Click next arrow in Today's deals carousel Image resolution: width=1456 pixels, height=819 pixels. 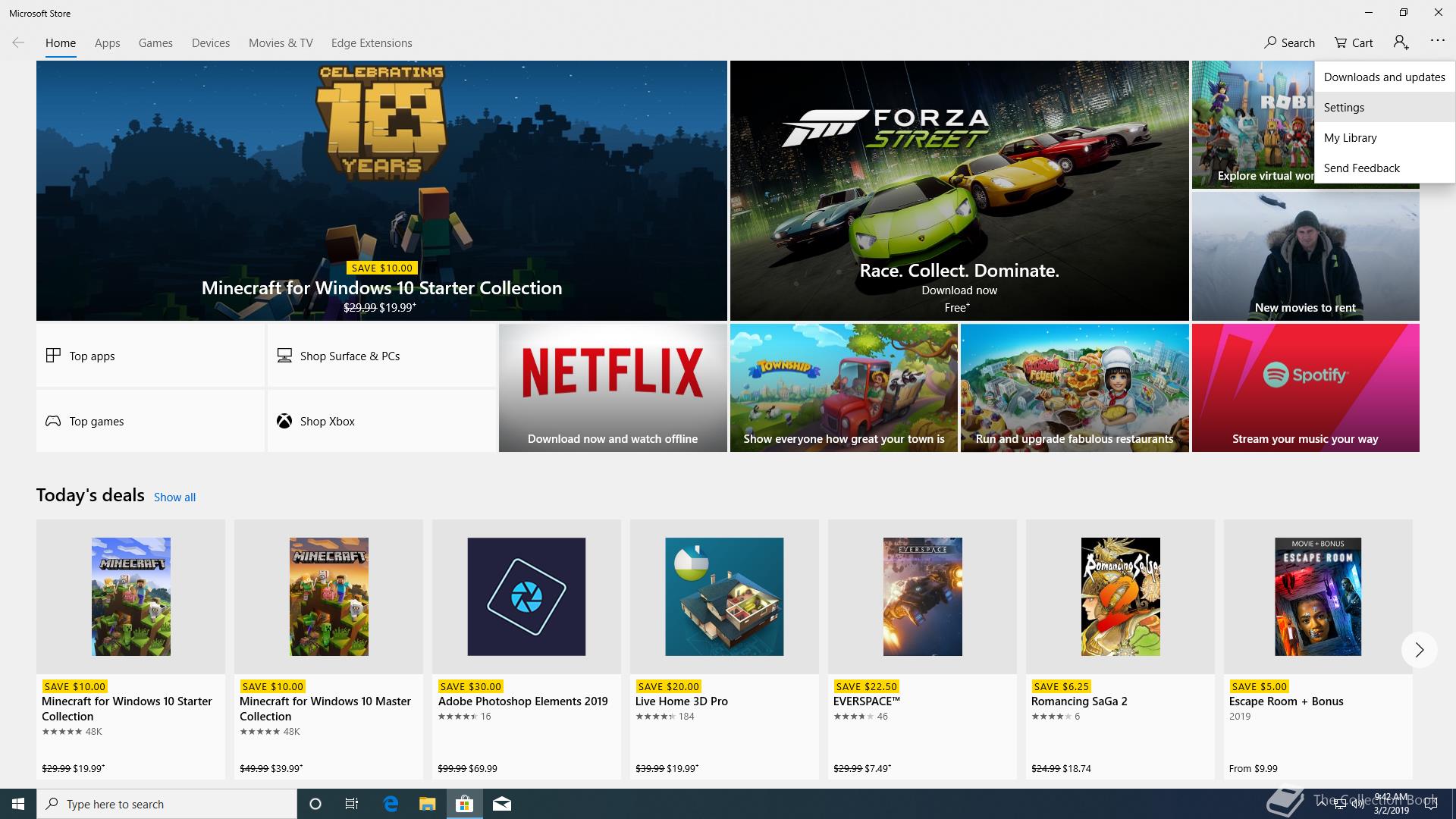tap(1419, 650)
